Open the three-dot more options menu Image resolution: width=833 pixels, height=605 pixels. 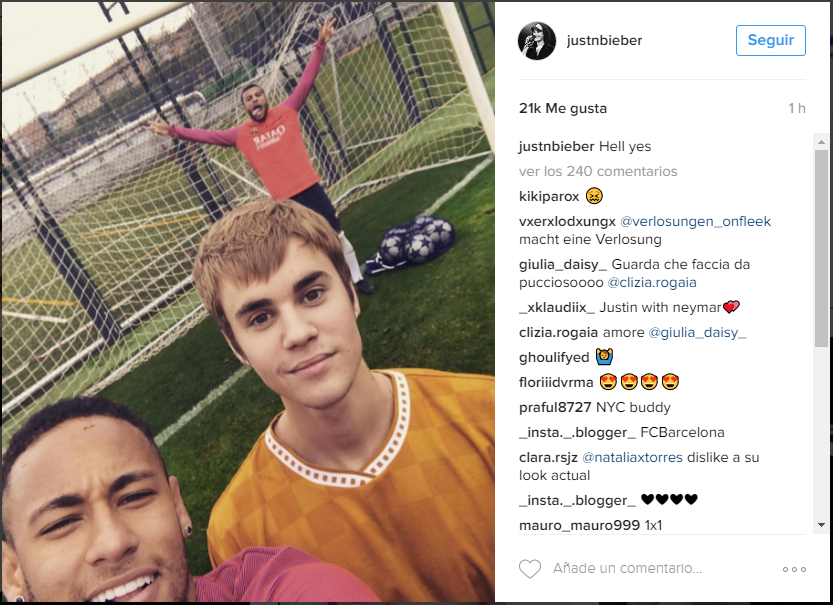[794, 569]
